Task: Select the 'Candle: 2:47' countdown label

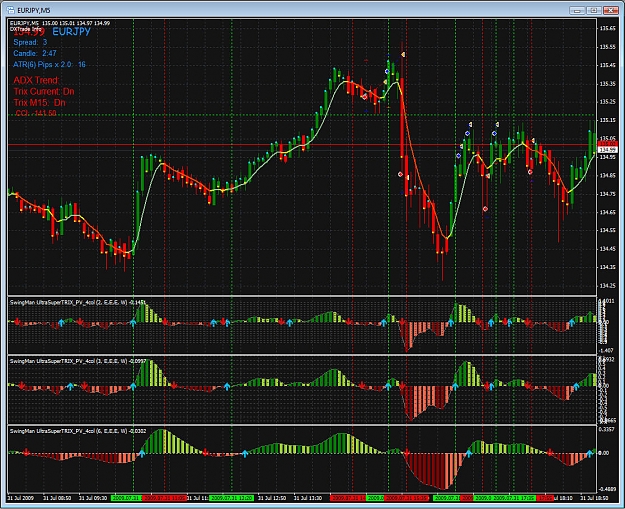Action: (35, 53)
